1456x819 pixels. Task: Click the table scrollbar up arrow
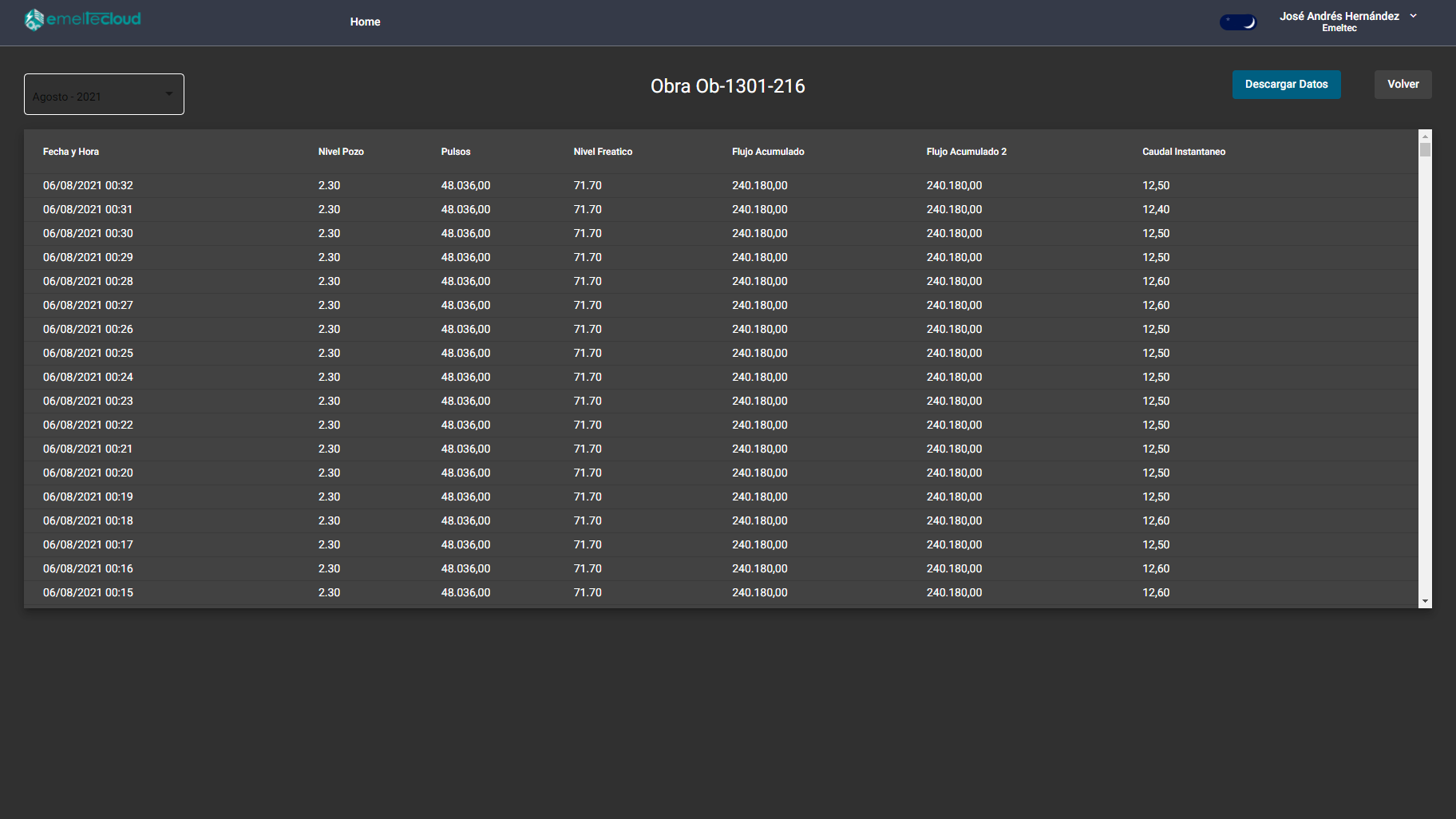tap(1425, 136)
